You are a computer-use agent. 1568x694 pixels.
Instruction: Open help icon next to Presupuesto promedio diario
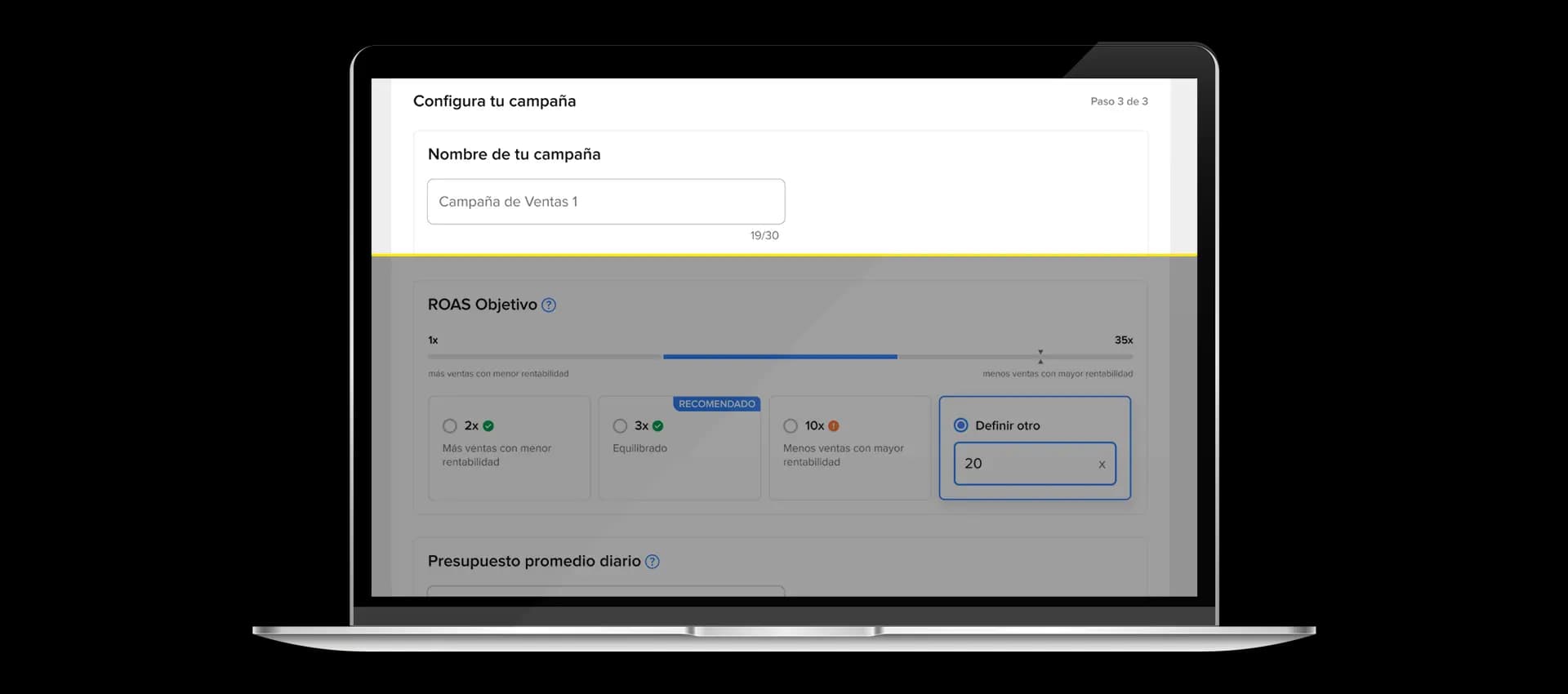pyautogui.click(x=653, y=562)
